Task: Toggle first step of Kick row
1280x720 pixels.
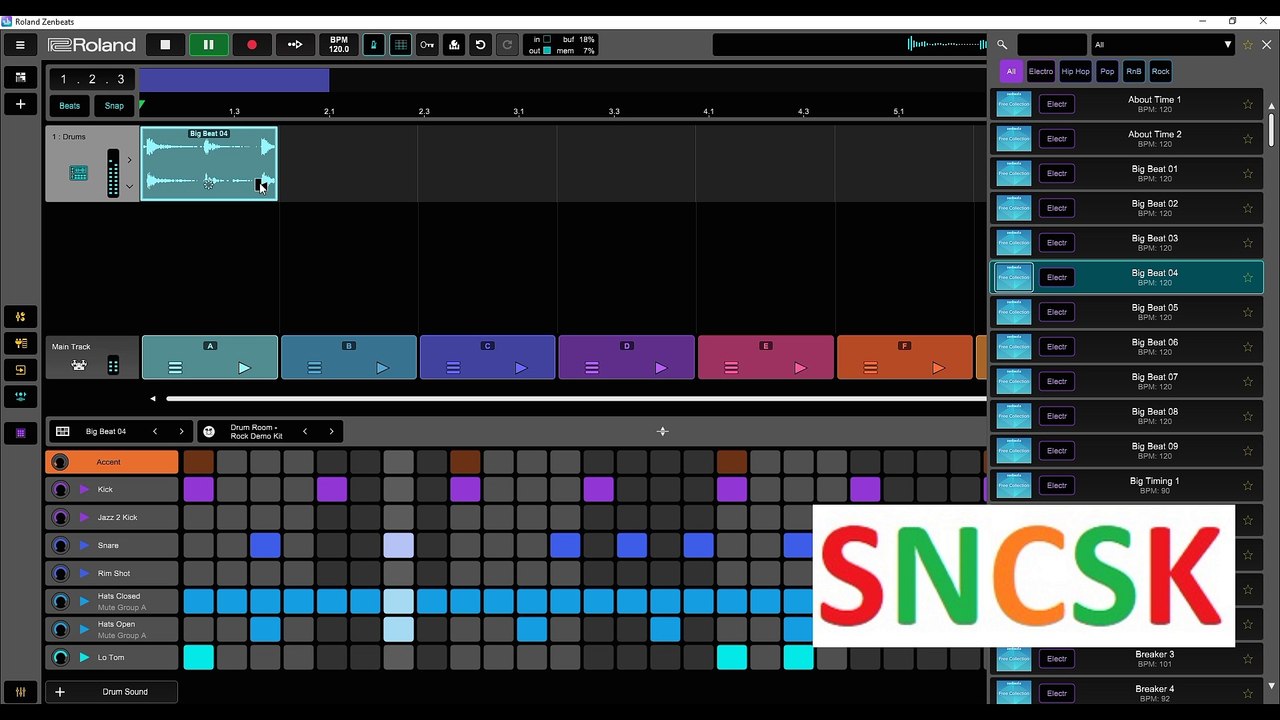Action: click(198, 489)
